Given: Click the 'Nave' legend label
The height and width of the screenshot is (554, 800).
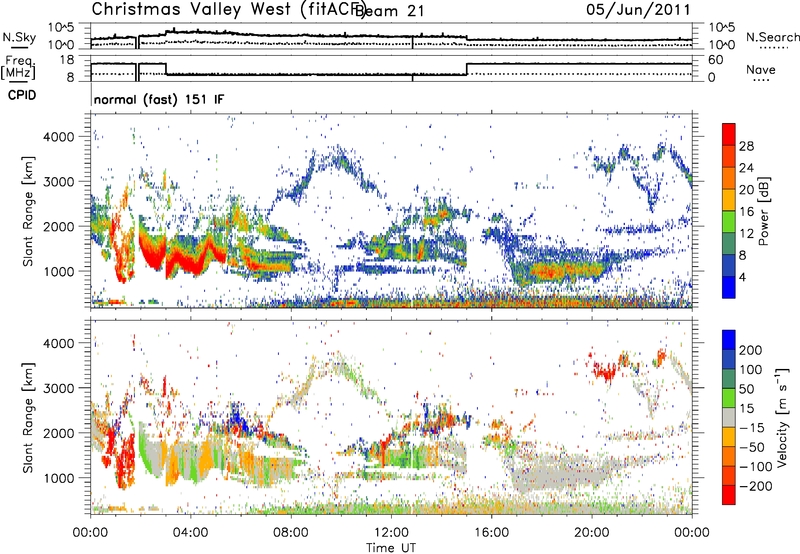Looking at the screenshot, I should (x=760, y=69).
